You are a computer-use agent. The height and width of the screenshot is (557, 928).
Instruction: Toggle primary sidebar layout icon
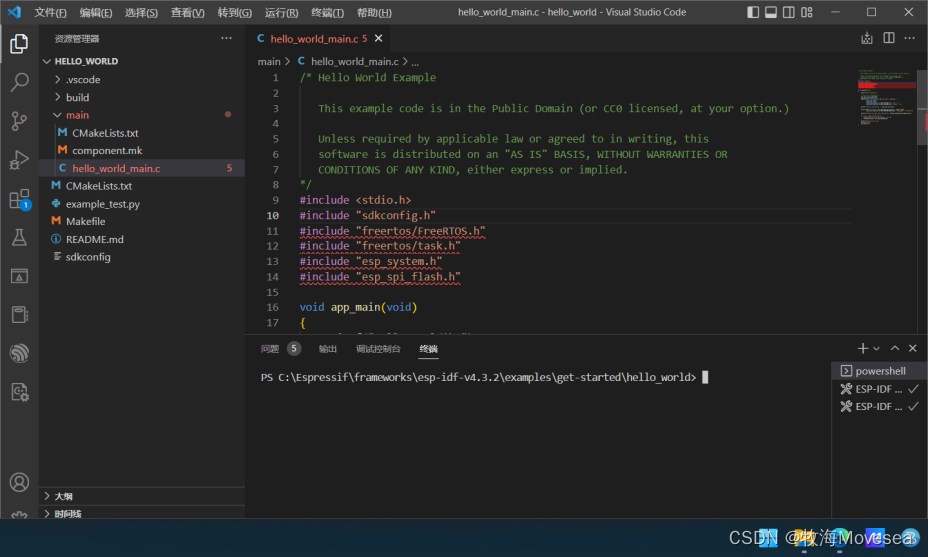(753, 12)
